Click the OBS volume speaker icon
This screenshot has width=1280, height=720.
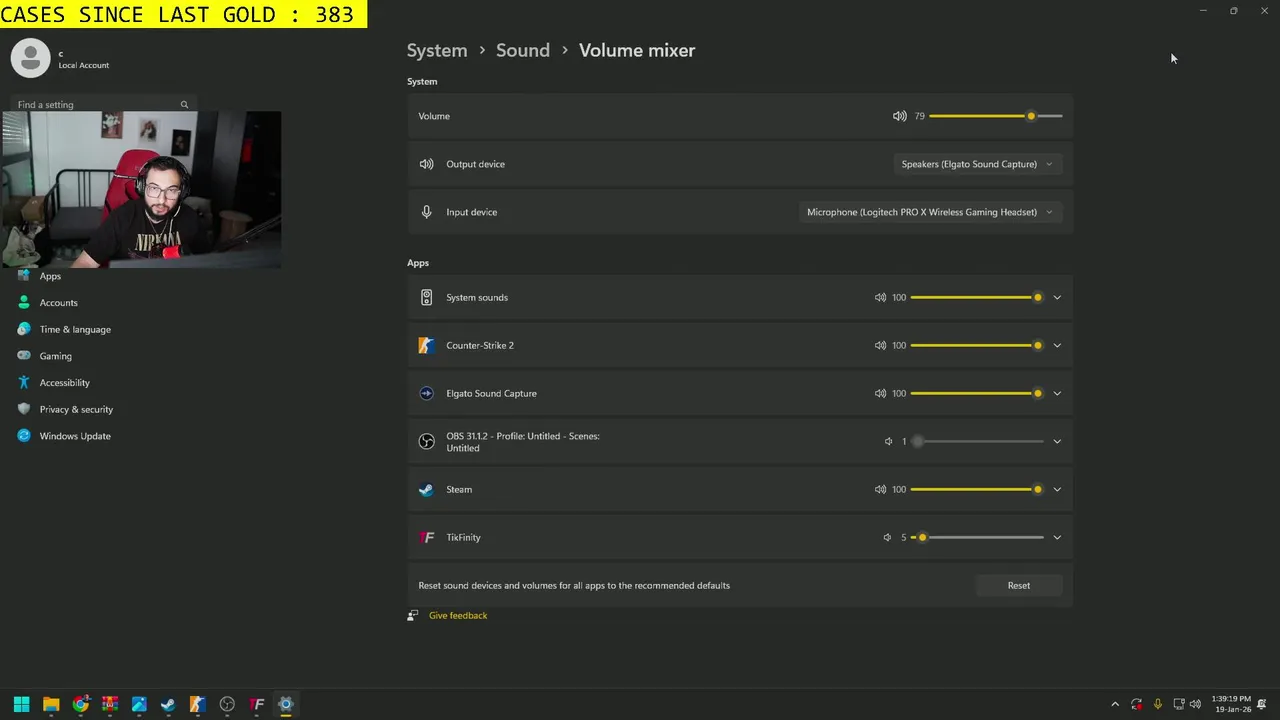coord(888,441)
